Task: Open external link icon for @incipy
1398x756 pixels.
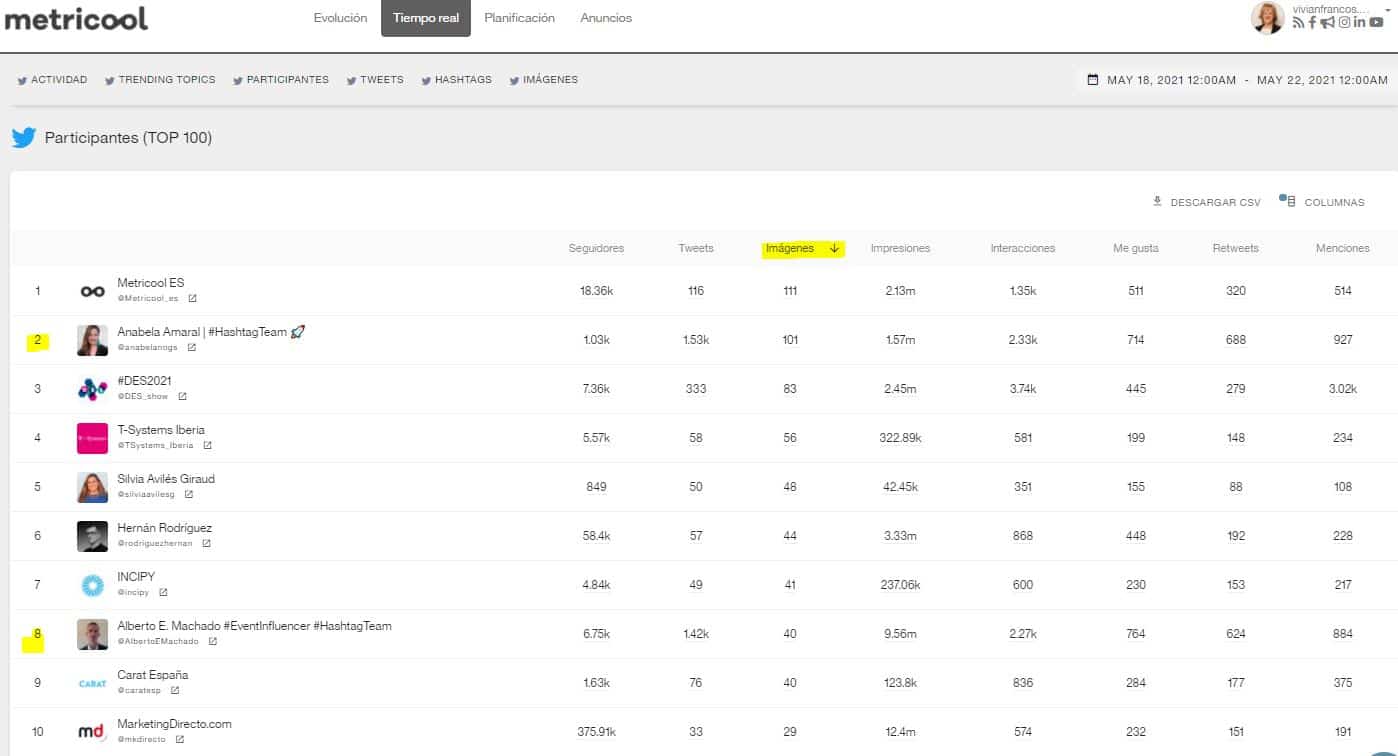Action: tap(163, 592)
